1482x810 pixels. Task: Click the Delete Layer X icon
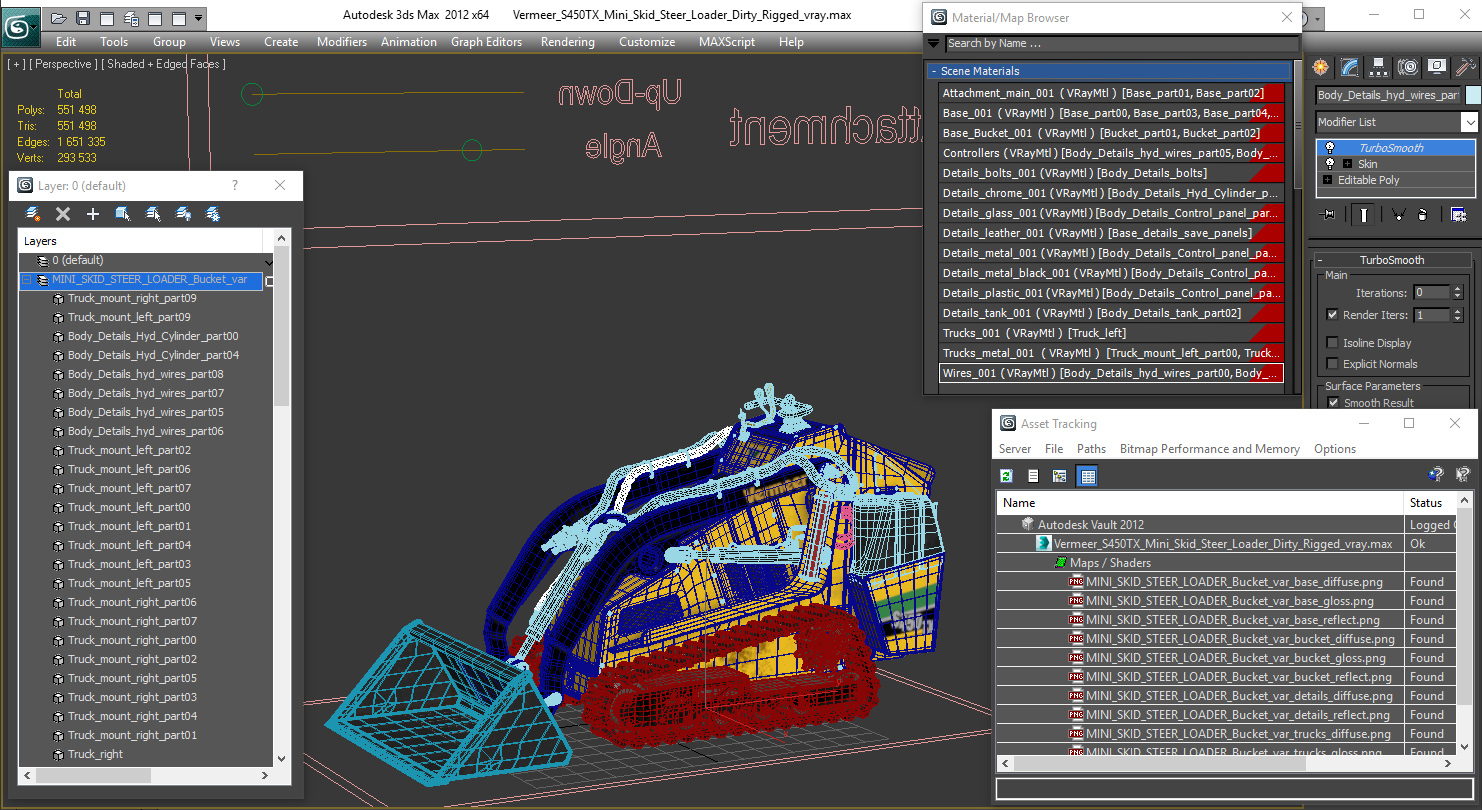pos(63,214)
